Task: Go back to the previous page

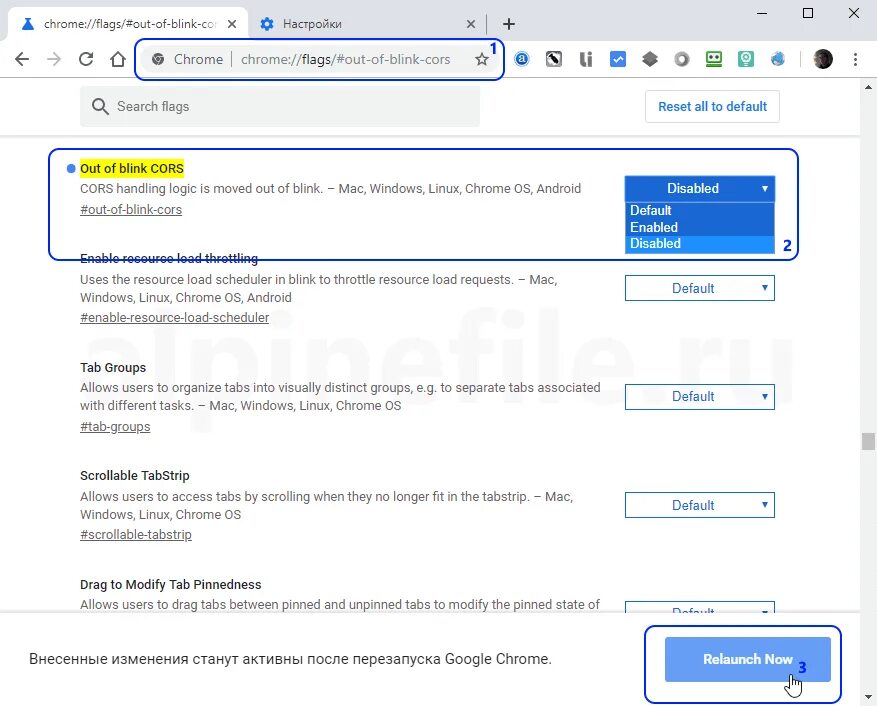Action: [22, 59]
